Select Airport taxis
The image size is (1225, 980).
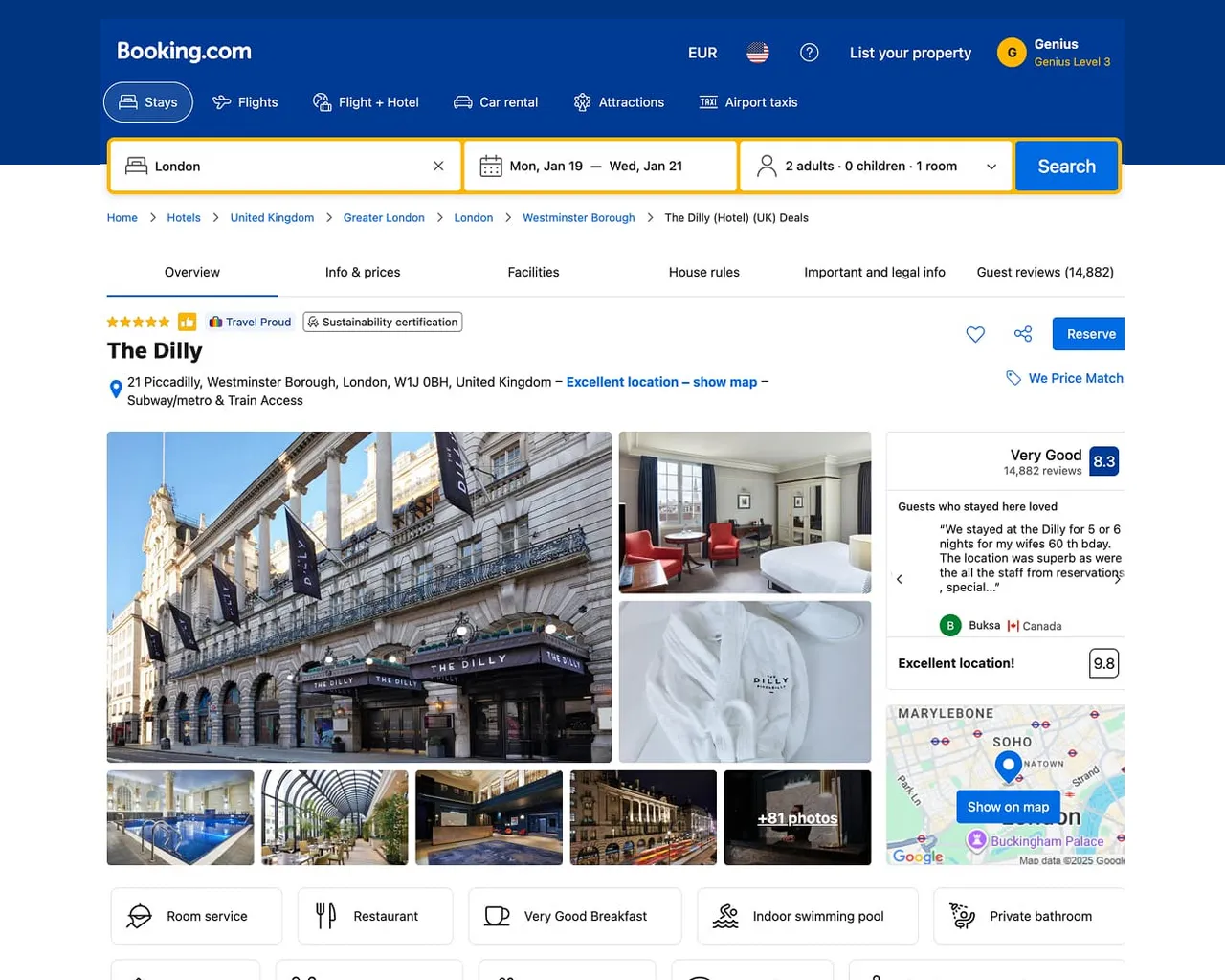748,102
